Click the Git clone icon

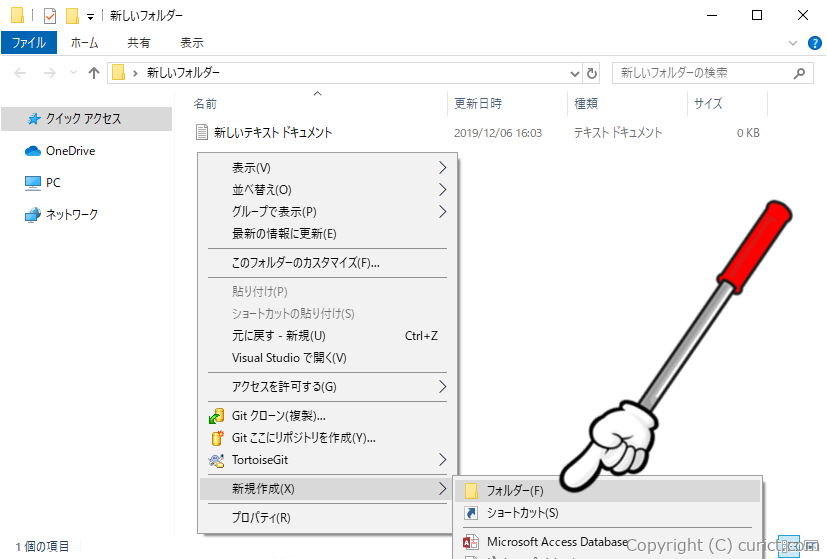(216, 416)
